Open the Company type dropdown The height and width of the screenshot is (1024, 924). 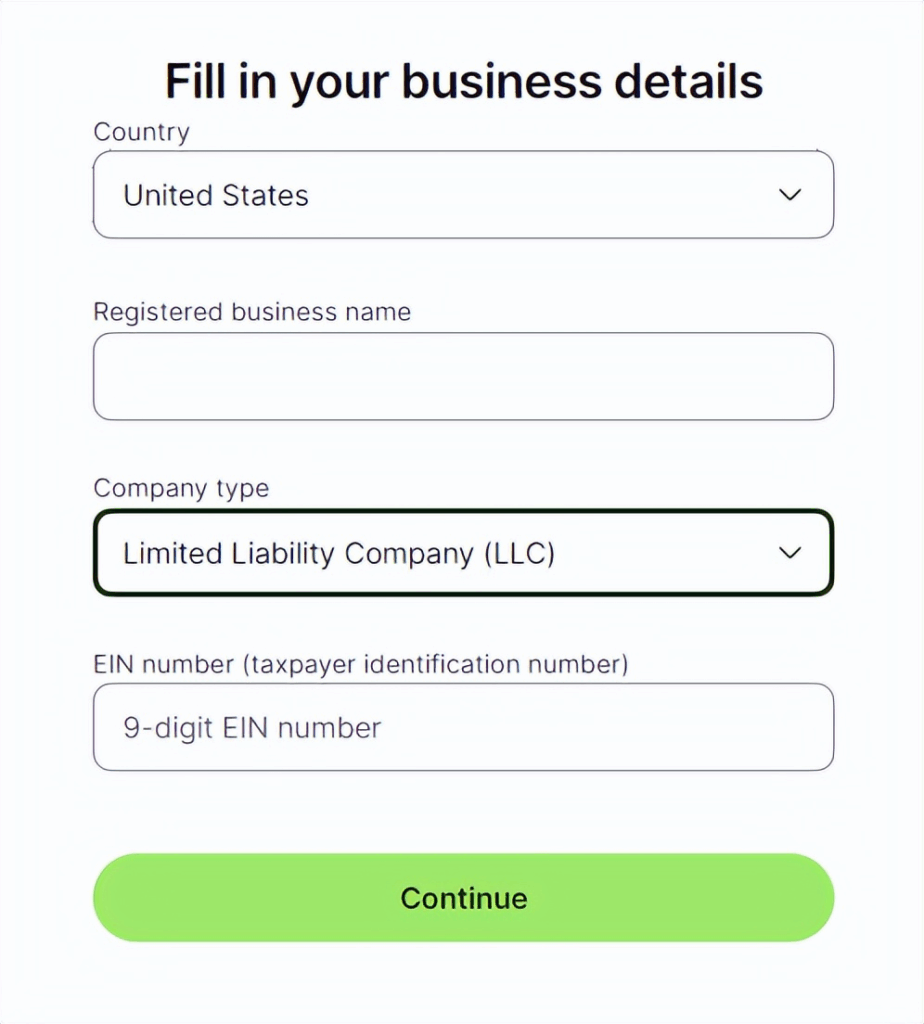[x=464, y=552]
